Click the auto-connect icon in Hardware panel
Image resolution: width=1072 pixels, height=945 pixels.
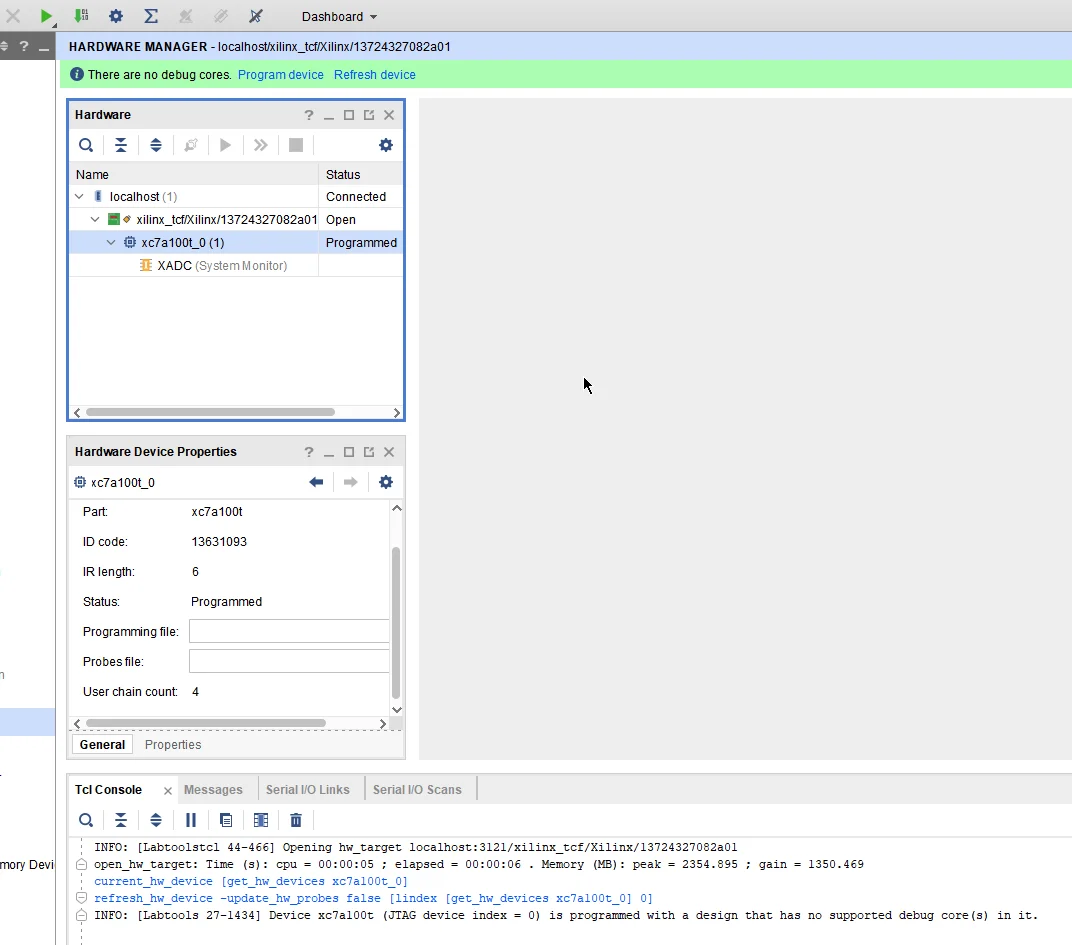coord(191,145)
